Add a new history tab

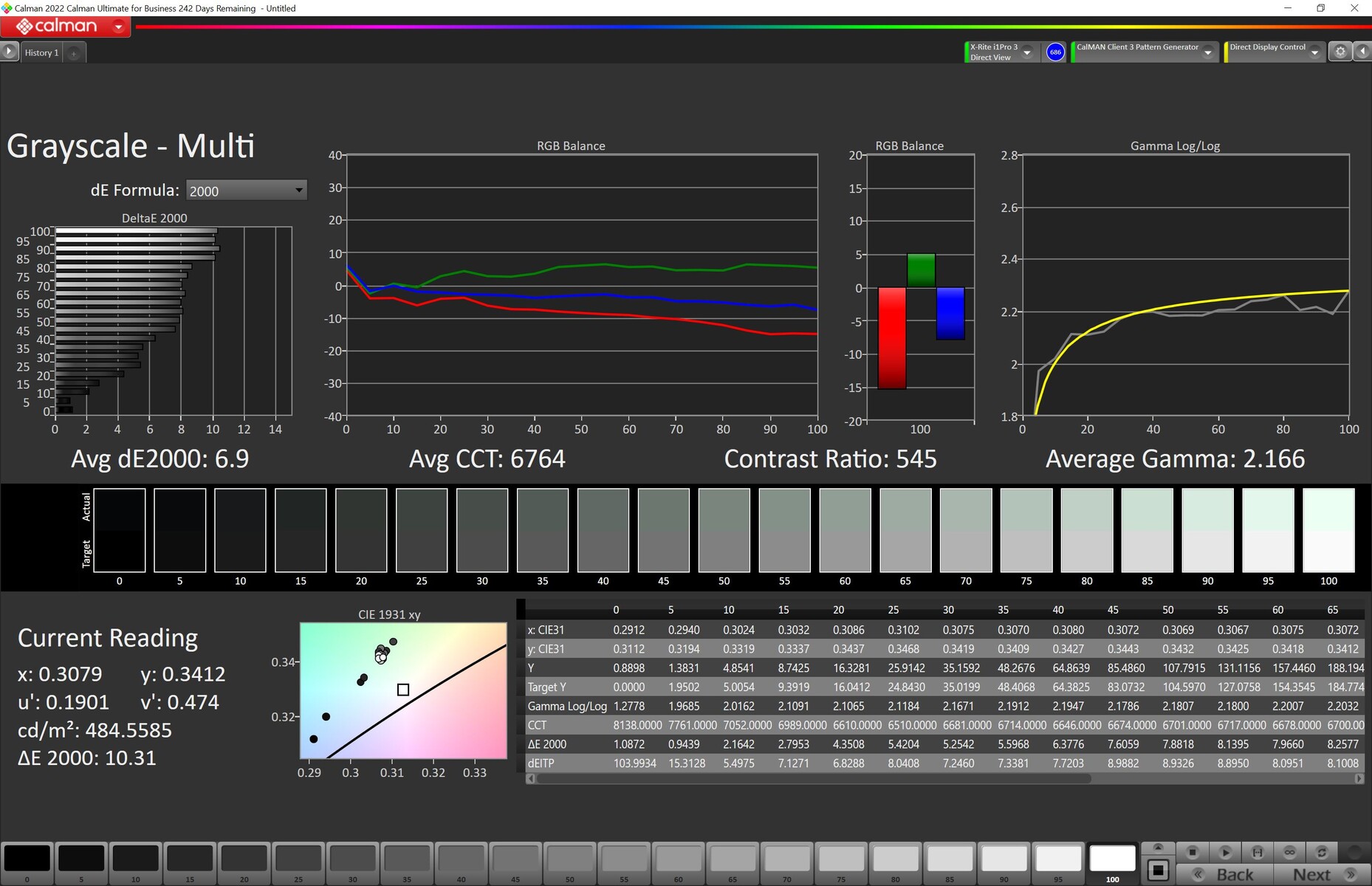(x=74, y=53)
